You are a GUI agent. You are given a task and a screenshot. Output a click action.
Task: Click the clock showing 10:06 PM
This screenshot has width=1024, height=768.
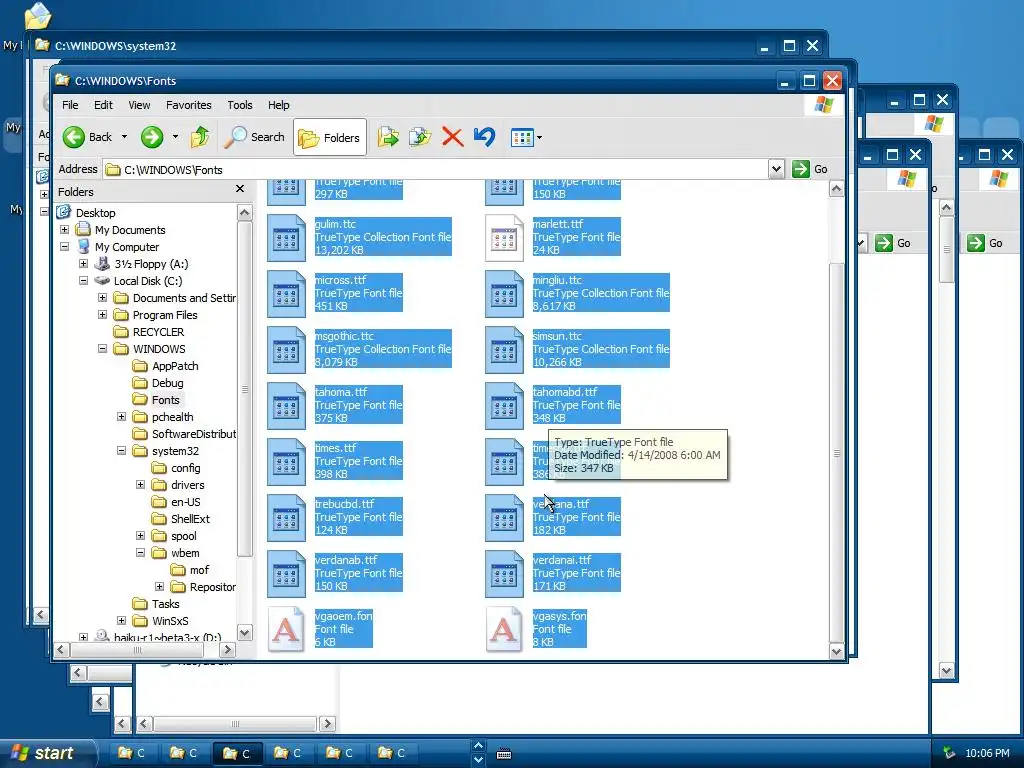click(987, 754)
